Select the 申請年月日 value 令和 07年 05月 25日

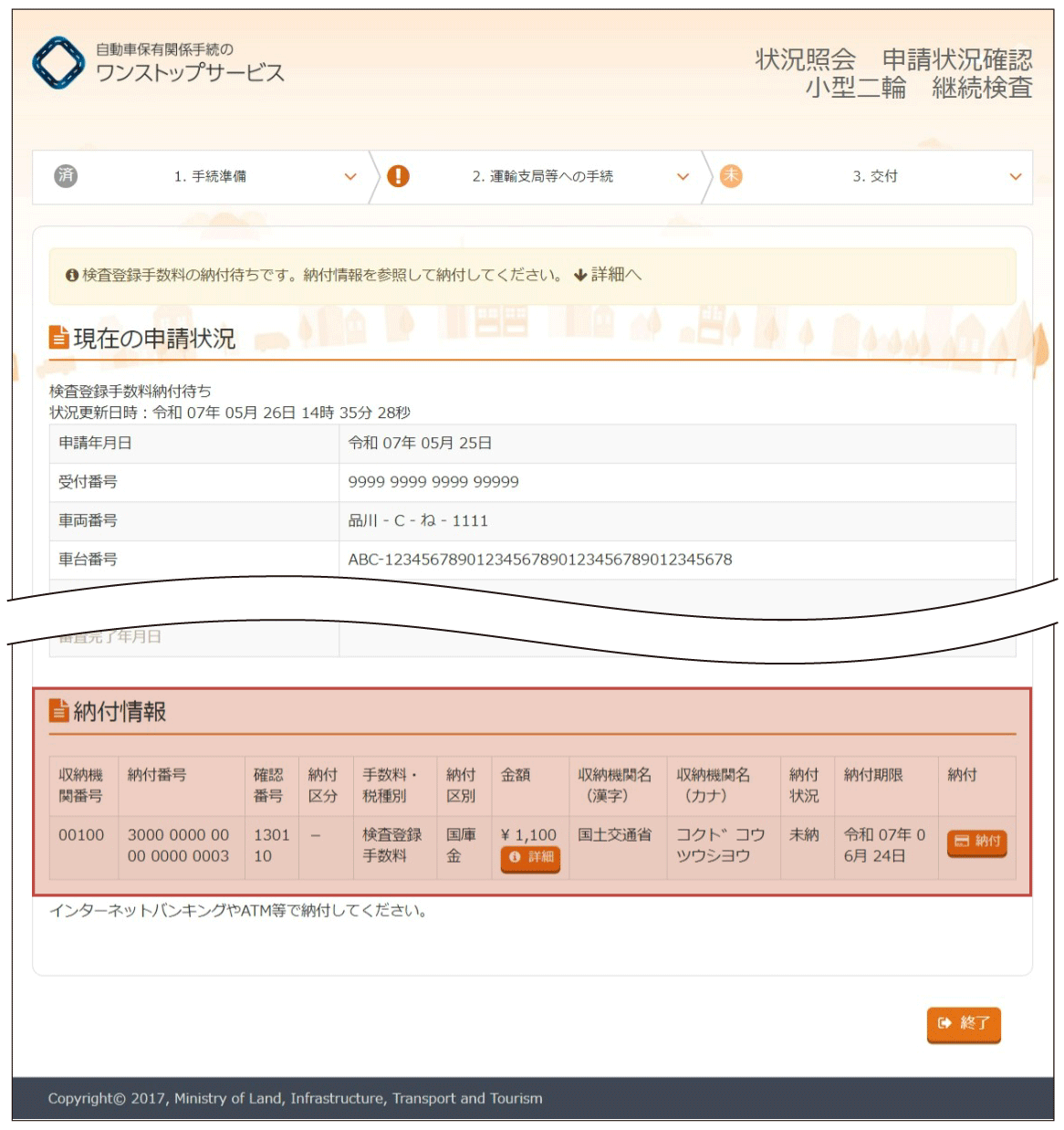click(x=420, y=443)
